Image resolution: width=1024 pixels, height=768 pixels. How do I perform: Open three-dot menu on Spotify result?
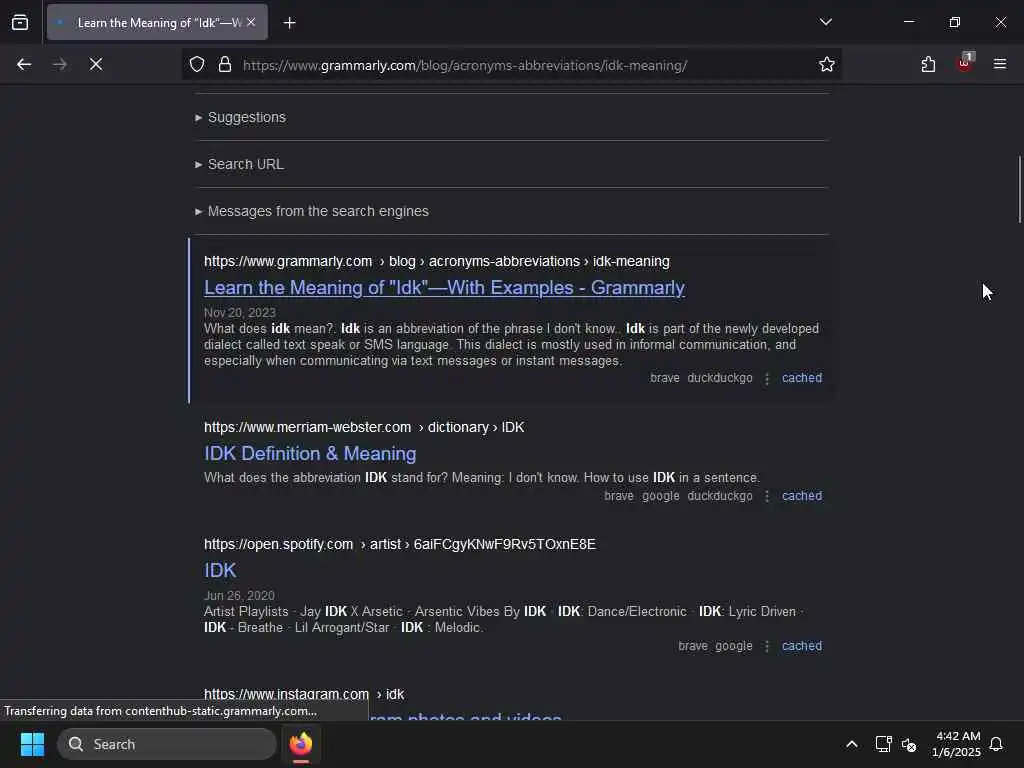pos(767,647)
